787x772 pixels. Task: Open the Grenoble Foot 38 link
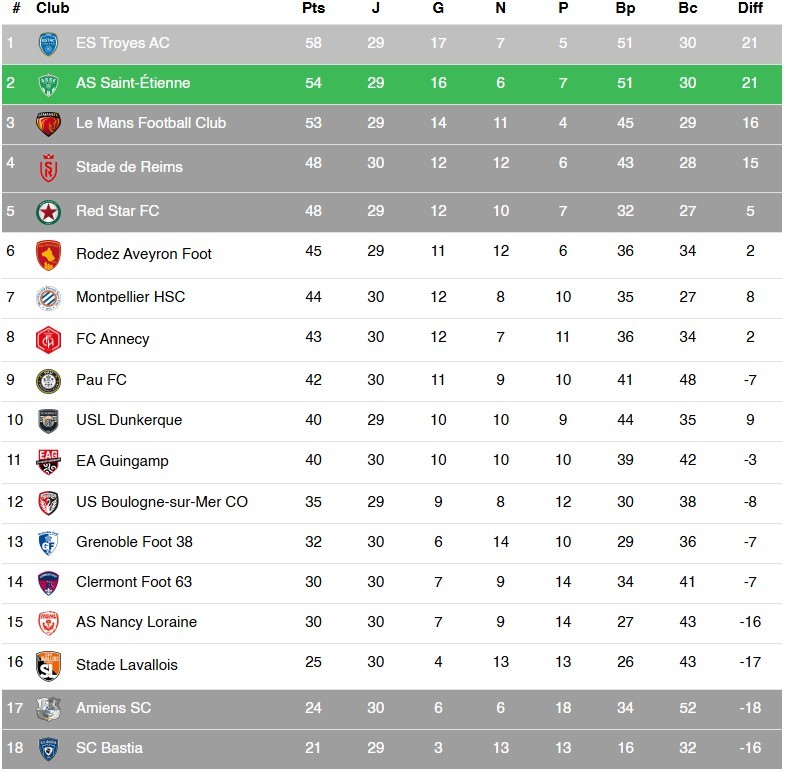tap(134, 542)
